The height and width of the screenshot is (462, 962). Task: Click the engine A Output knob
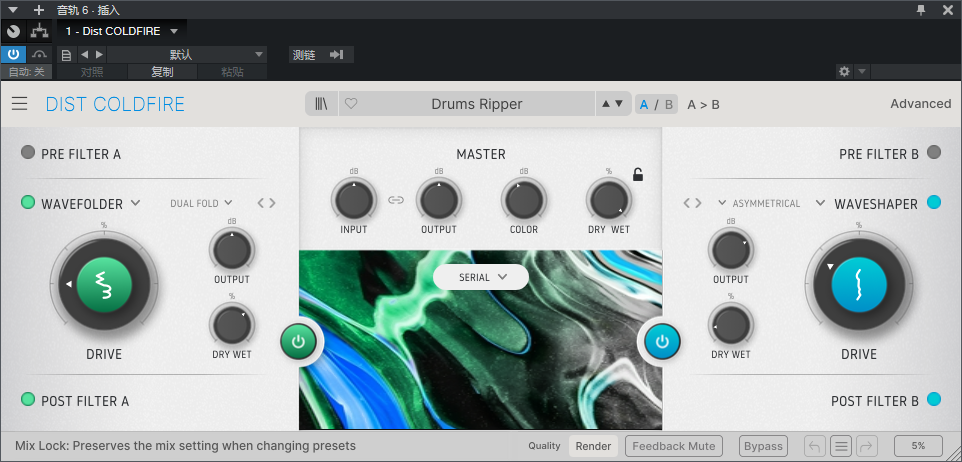pyautogui.click(x=232, y=250)
